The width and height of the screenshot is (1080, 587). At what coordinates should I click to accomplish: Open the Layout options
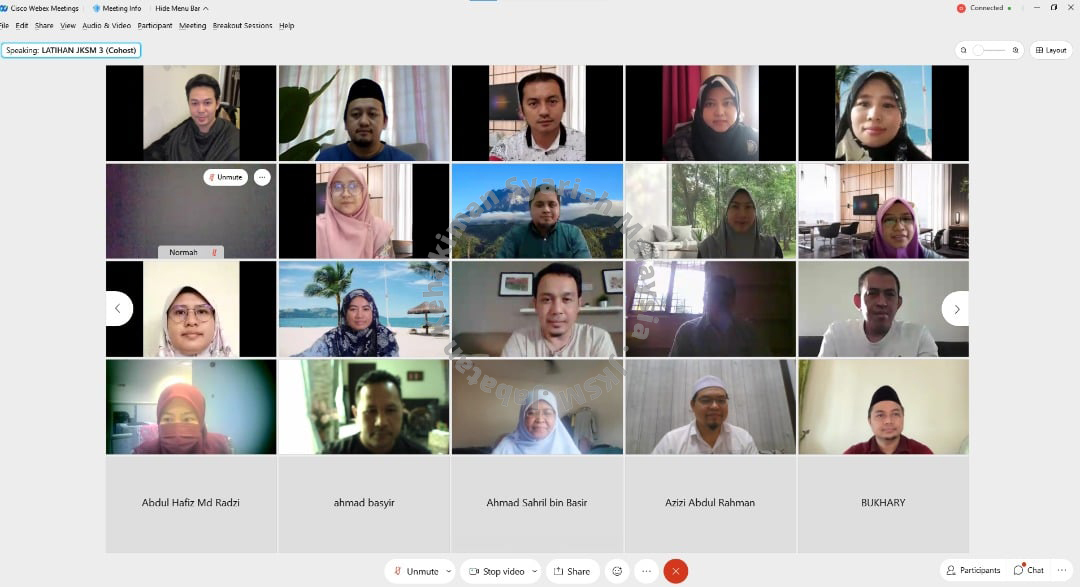click(1051, 50)
